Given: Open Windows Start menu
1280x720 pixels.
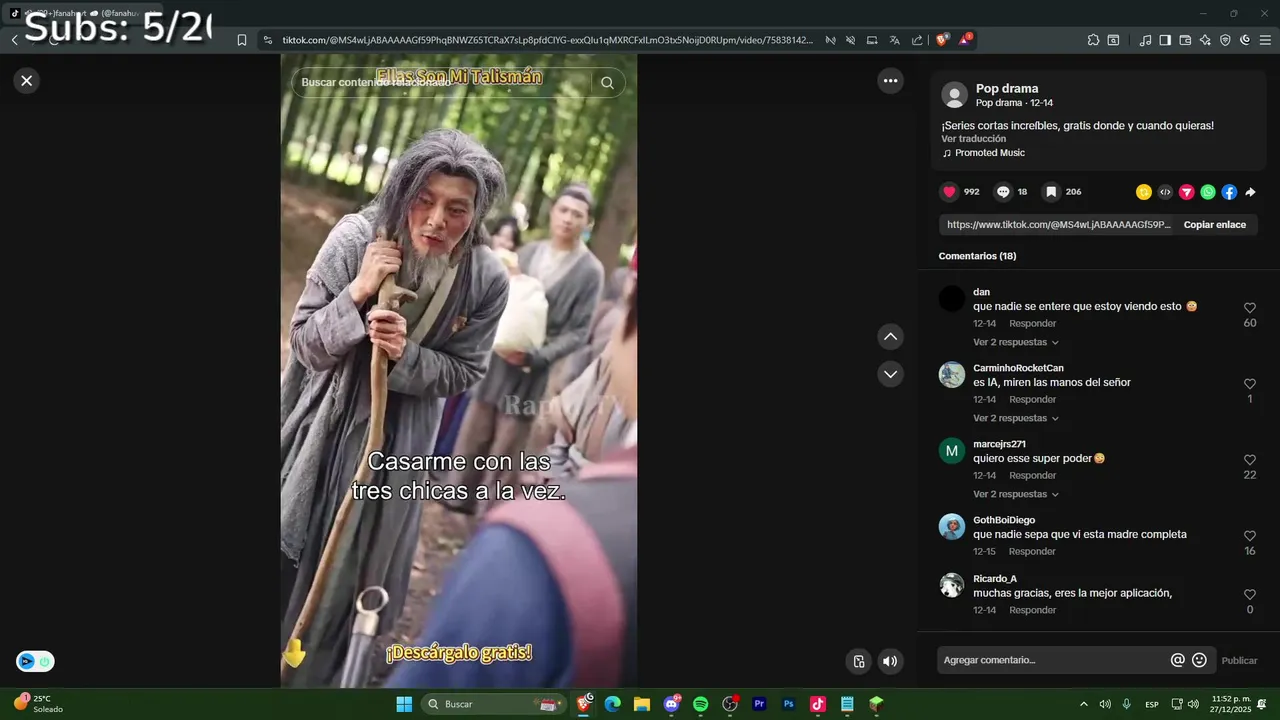Looking at the screenshot, I should tap(404, 704).
